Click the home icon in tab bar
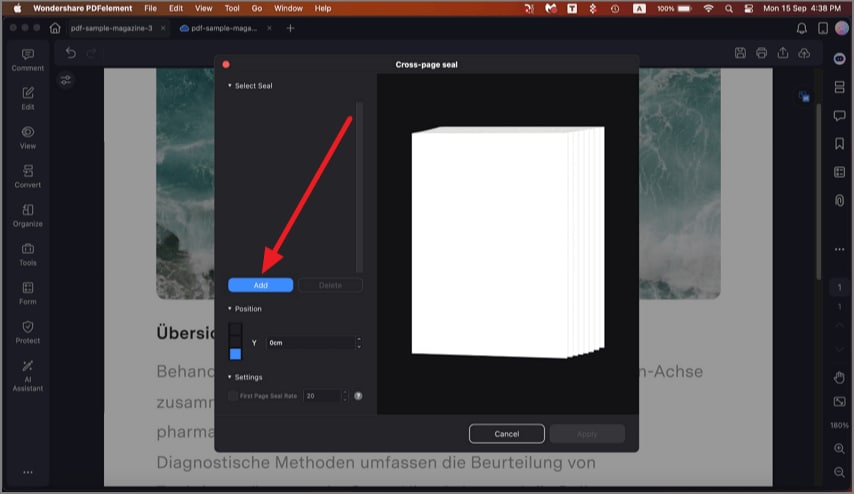The height and width of the screenshot is (494, 854). pyautogui.click(x=55, y=28)
